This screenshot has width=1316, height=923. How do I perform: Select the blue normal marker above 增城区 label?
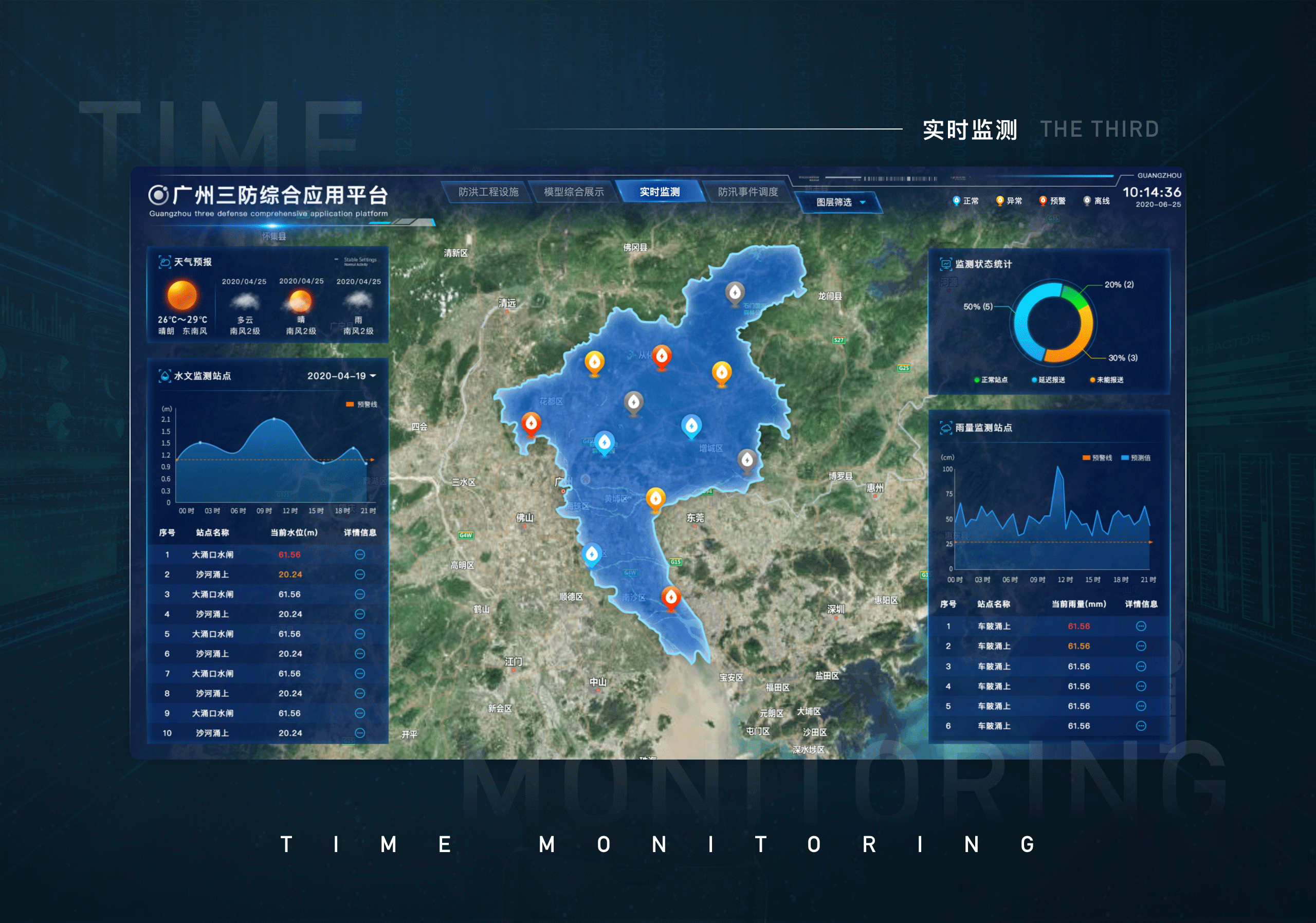coord(691,426)
